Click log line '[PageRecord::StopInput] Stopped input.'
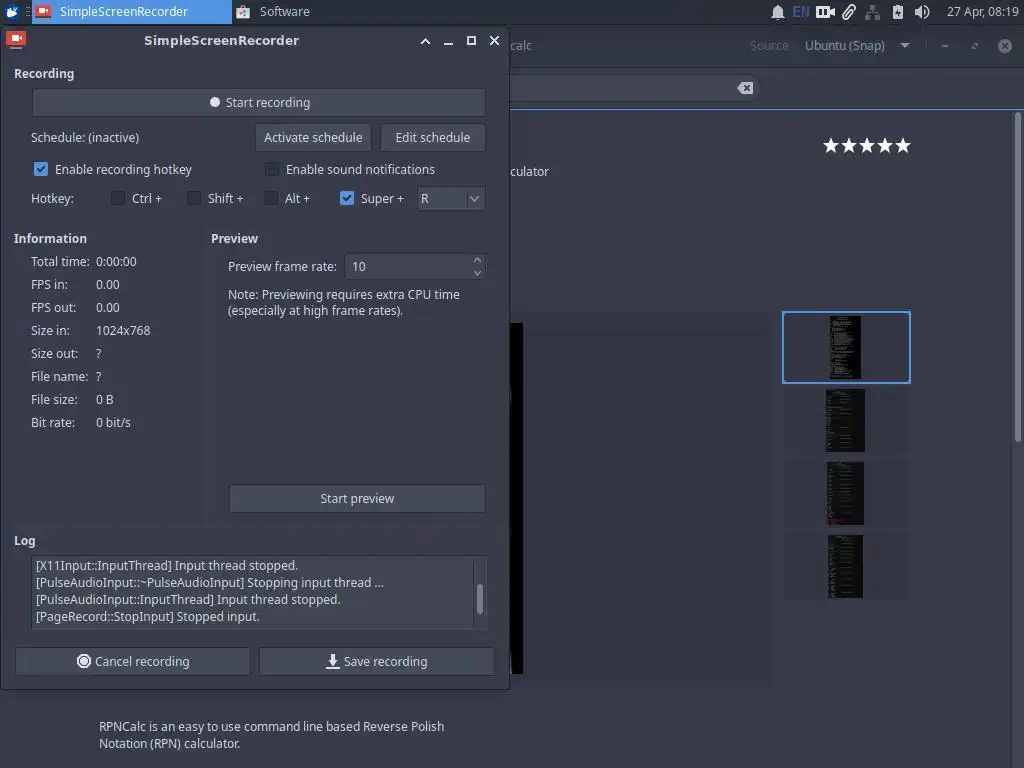This screenshot has width=1024, height=768. tap(148, 616)
